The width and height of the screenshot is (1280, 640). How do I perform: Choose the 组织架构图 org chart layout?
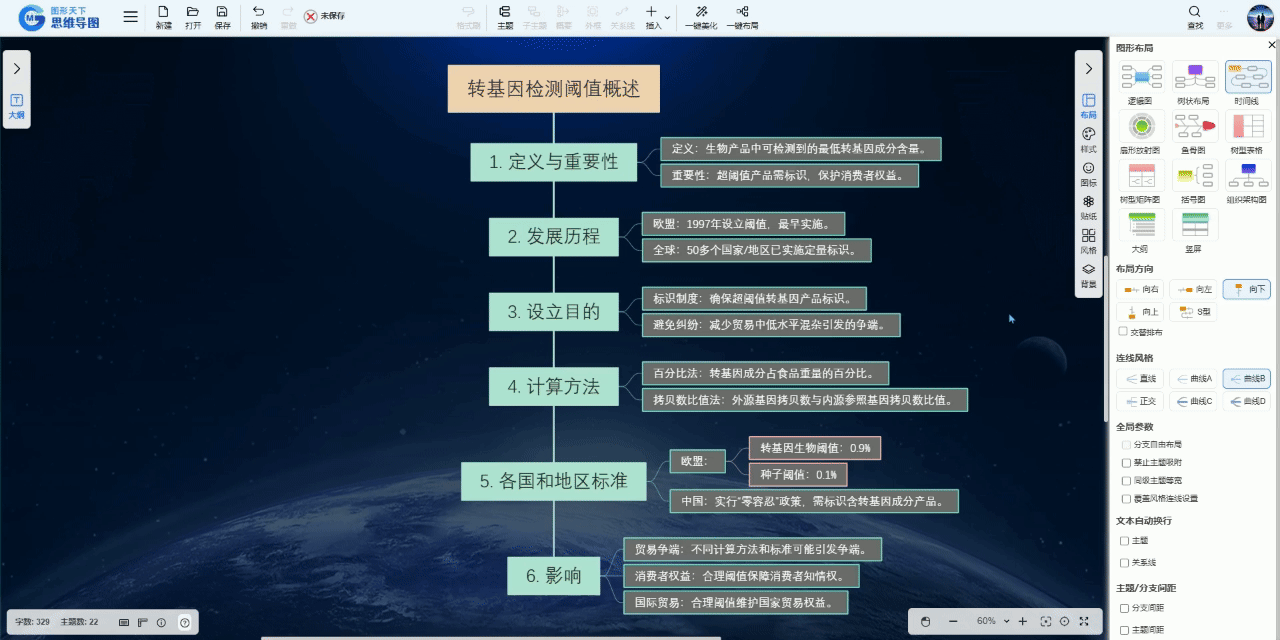[x=1247, y=176]
